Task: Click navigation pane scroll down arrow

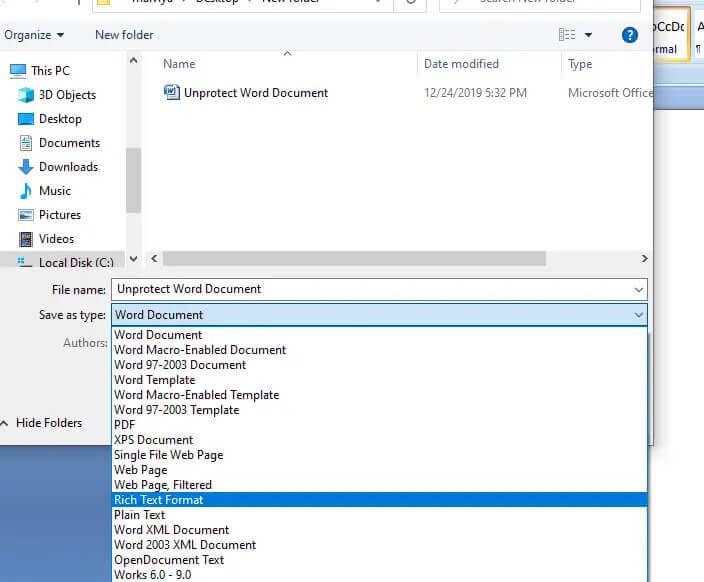Action: point(133,259)
